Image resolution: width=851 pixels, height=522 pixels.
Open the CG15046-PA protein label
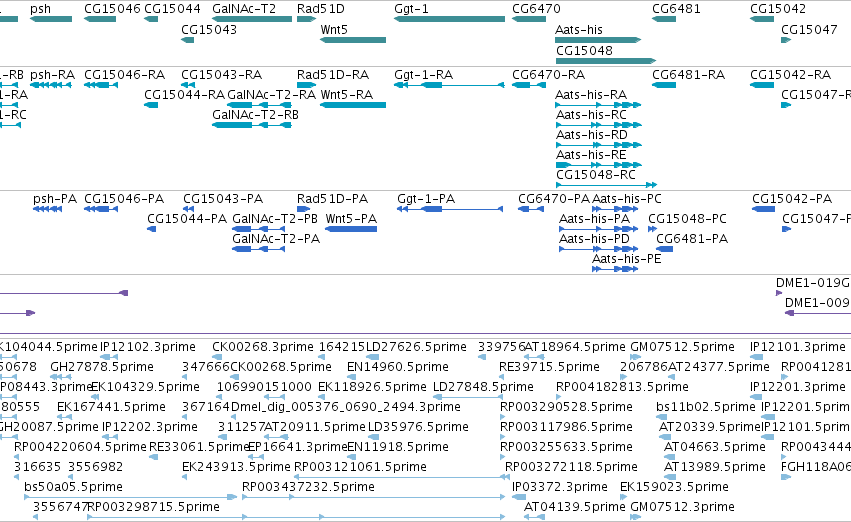tap(124, 199)
